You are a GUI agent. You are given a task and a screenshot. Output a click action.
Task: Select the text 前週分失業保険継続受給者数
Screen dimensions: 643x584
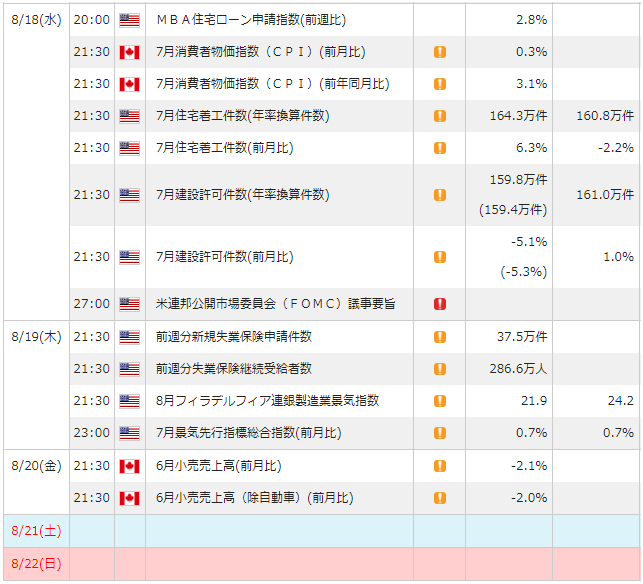click(234, 369)
